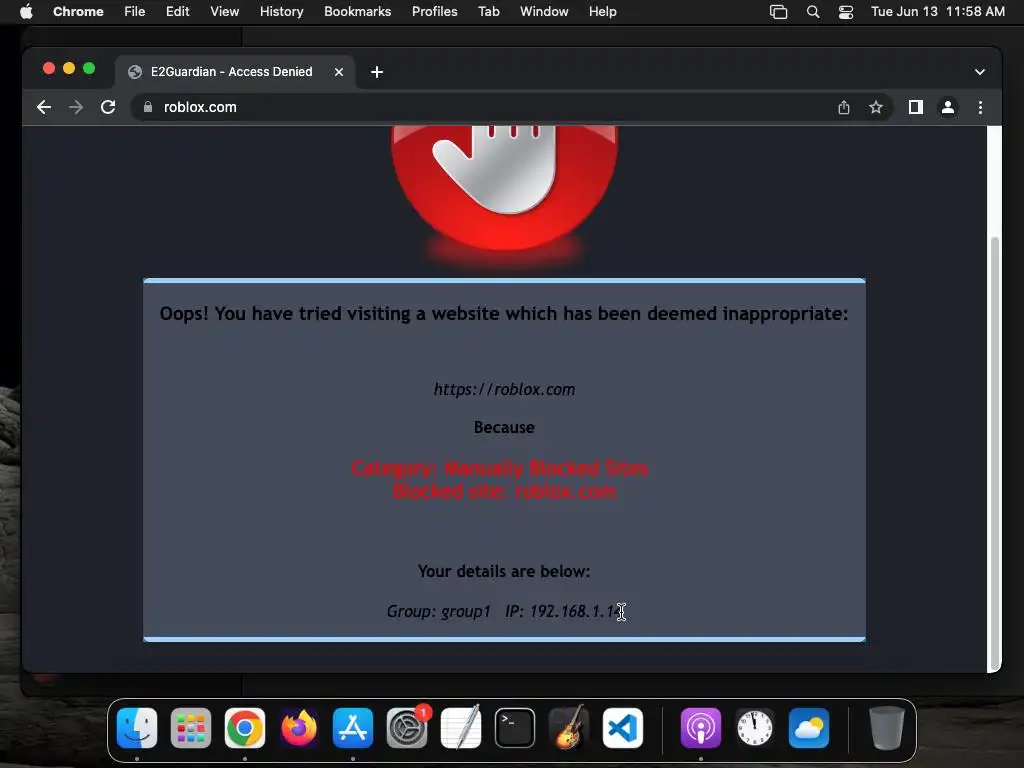Viewport: 1024px width, 768px height.
Task: Open the Profiles menu
Action: [x=434, y=12]
